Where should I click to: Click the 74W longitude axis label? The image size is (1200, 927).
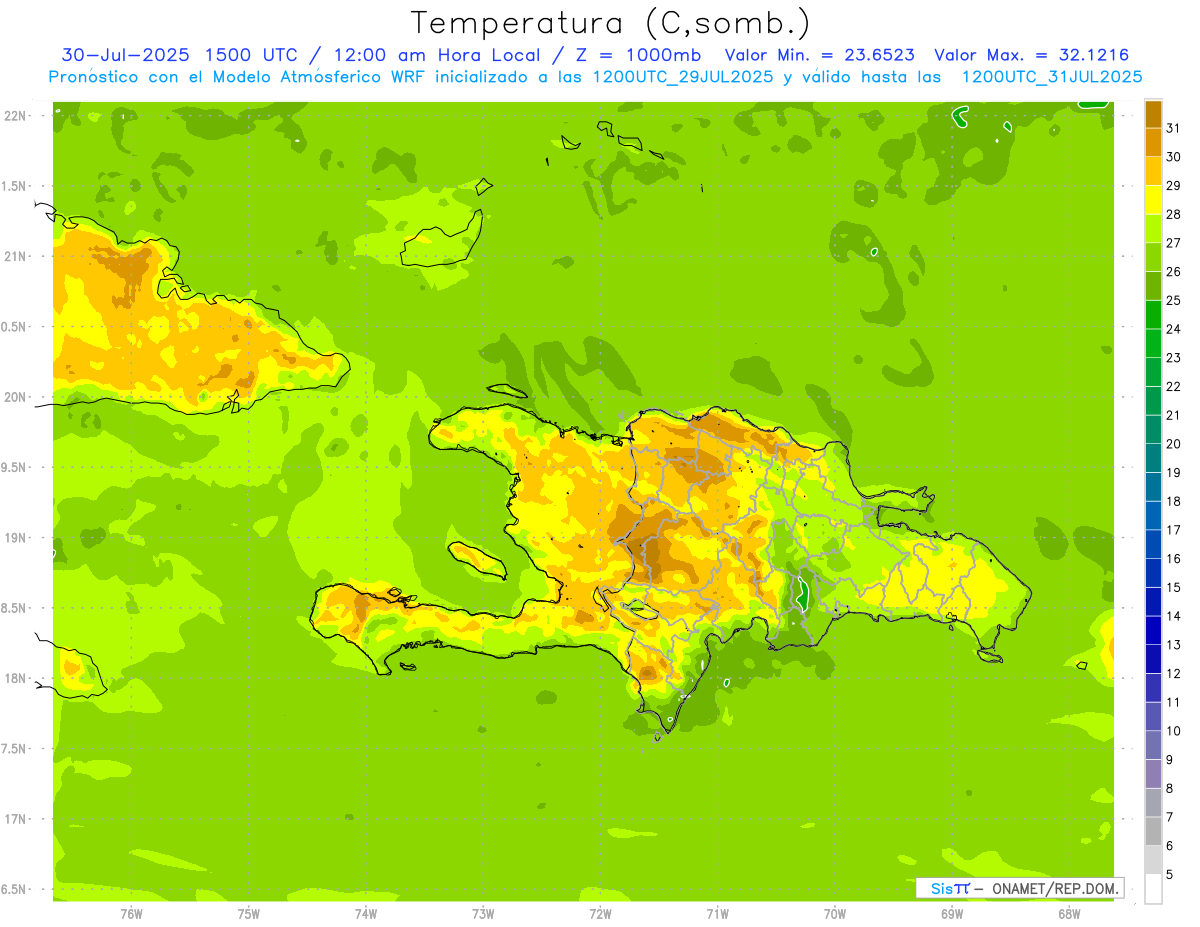point(366,913)
